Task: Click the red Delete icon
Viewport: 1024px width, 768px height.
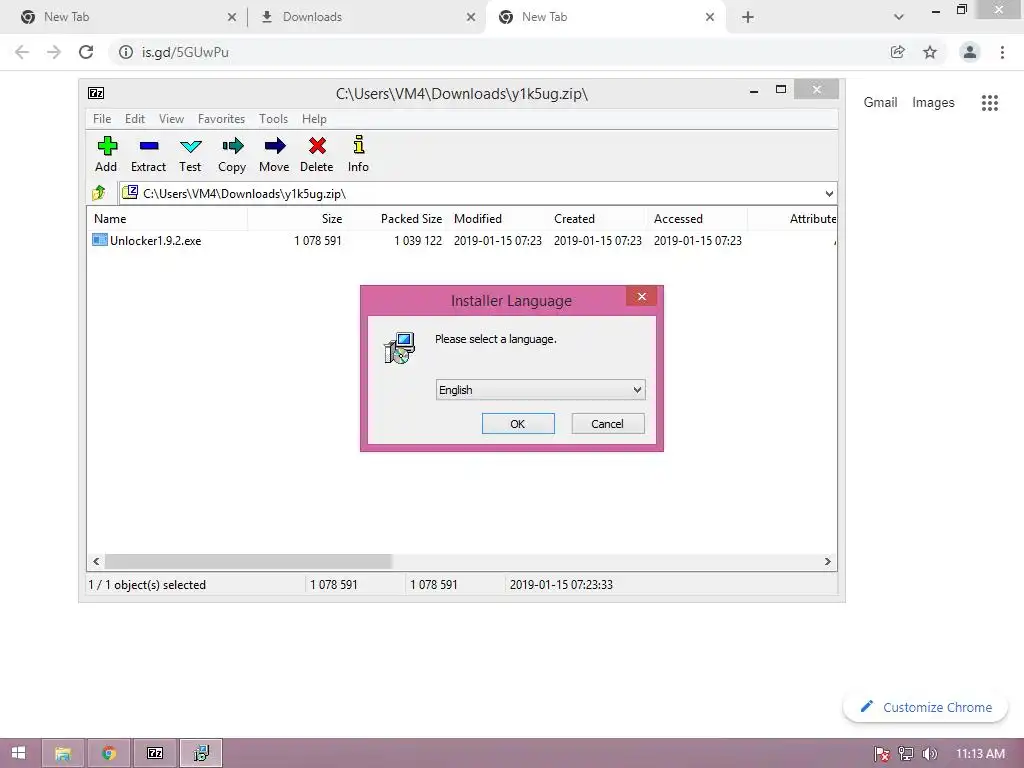Action: tap(317, 146)
